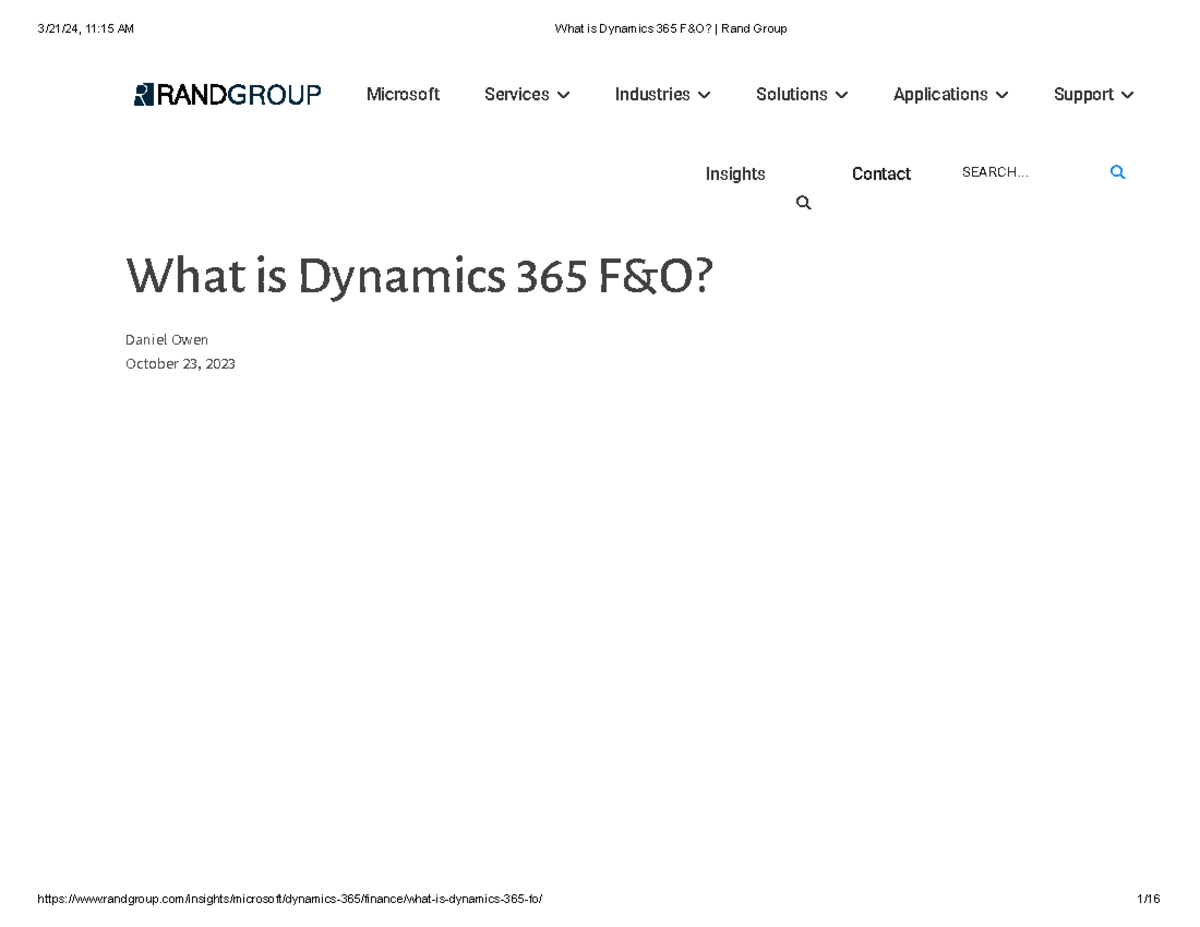Click the blue search magnifier icon
Image resolution: width=1200 pixels, height=927 pixels.
pos(1118,172)
